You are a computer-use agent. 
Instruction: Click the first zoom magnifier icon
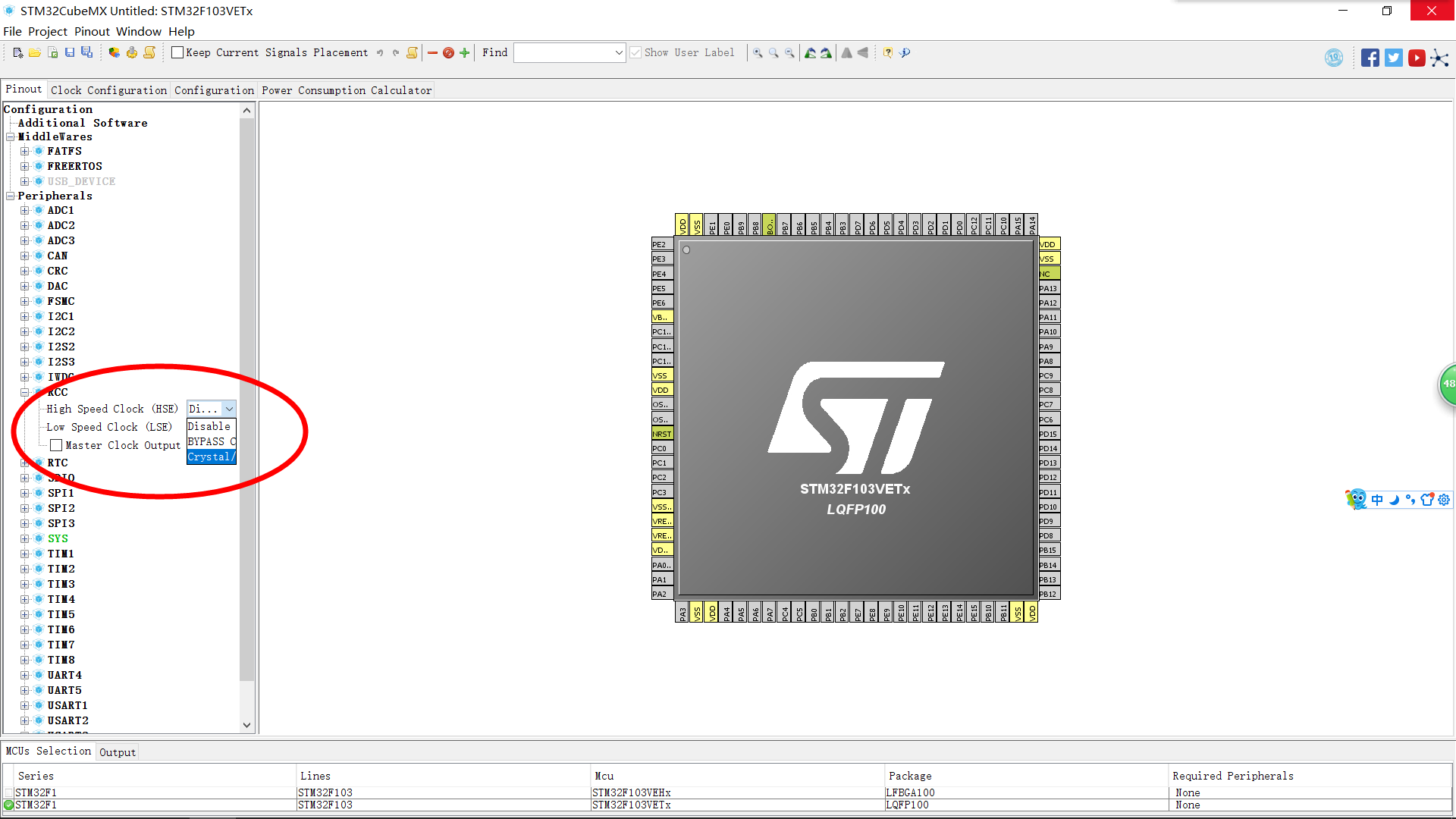(758, 53)
